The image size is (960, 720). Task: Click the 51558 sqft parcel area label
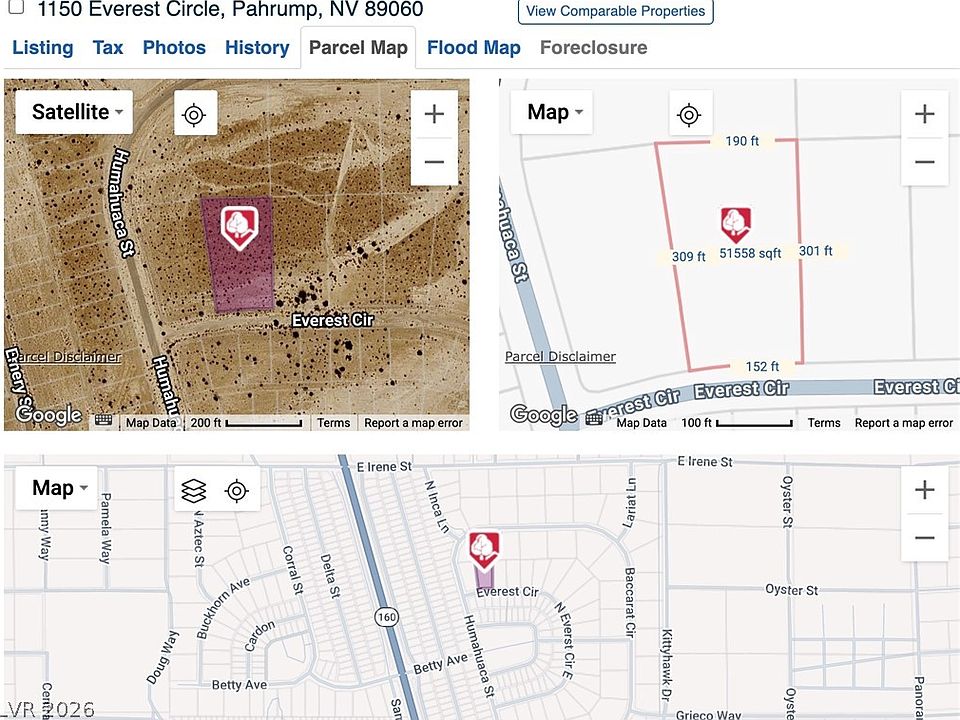750,253
